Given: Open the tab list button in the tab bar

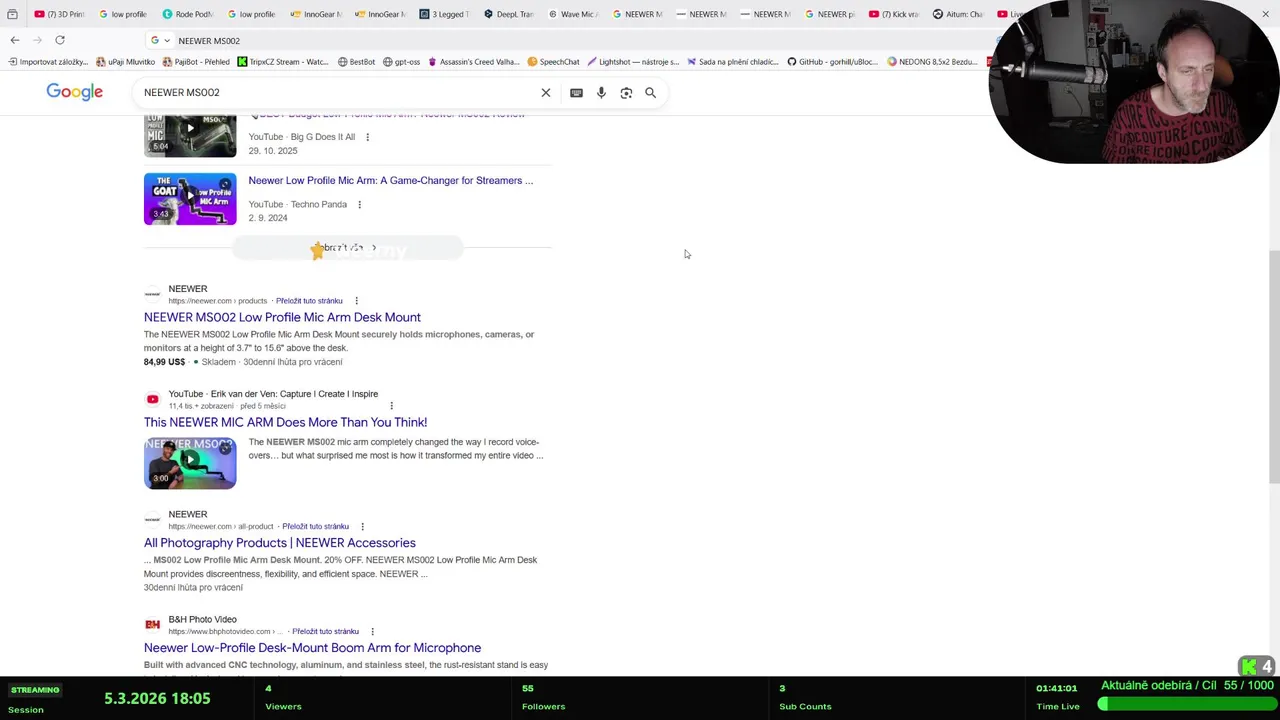Looking at the screenshot, I should pos(12,14).
